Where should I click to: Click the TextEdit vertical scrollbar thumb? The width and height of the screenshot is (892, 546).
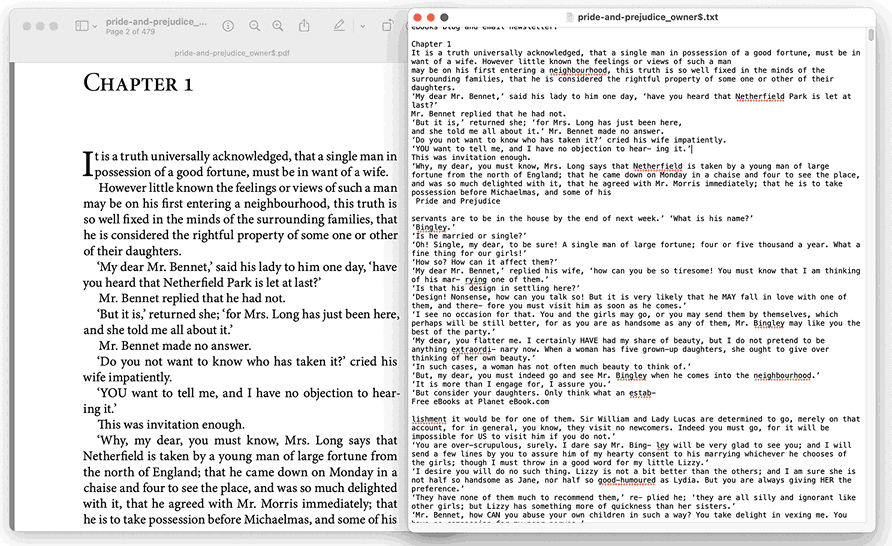coord(870,35)
